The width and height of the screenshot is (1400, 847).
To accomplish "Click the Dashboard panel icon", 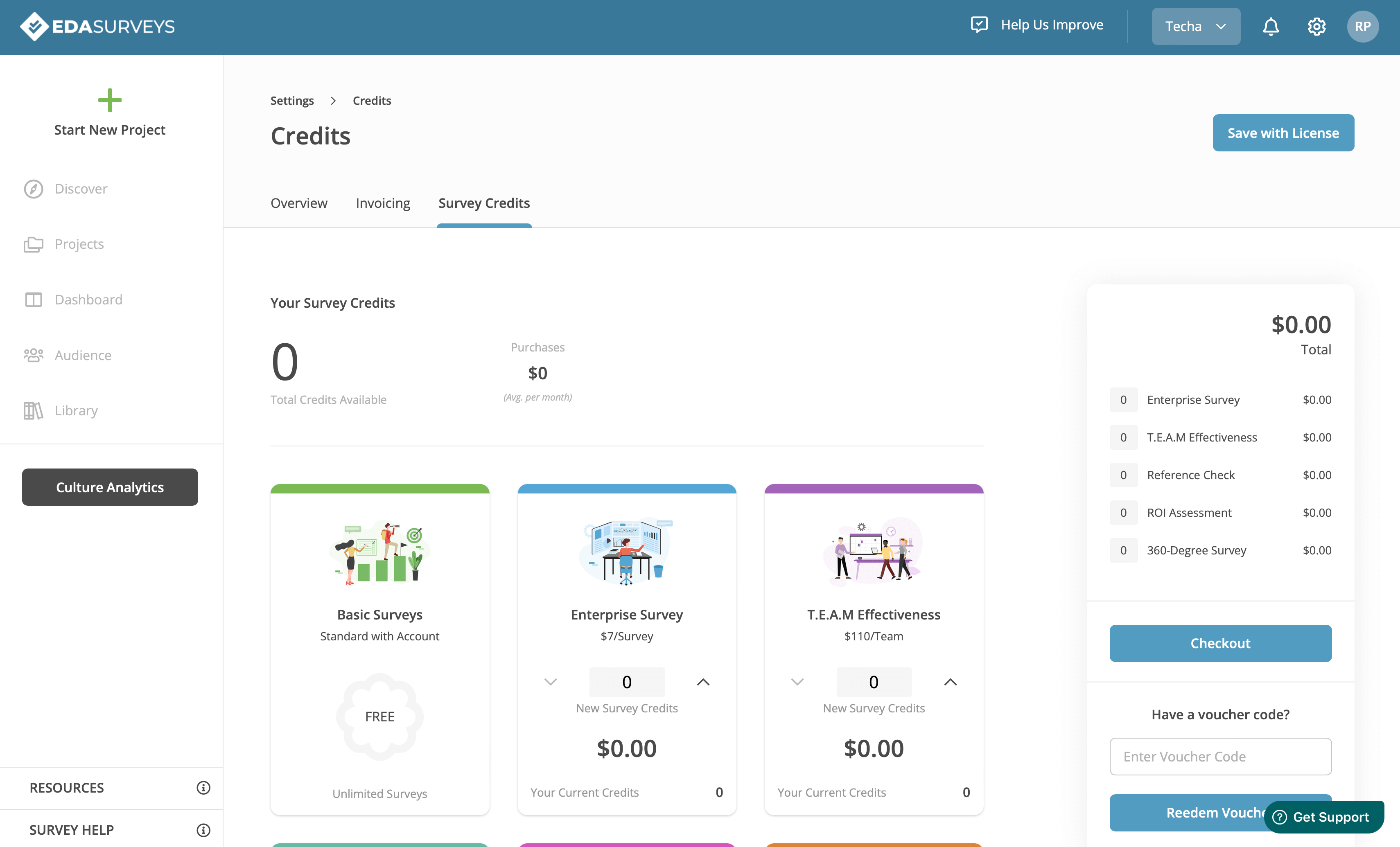I will pos(34,300).
